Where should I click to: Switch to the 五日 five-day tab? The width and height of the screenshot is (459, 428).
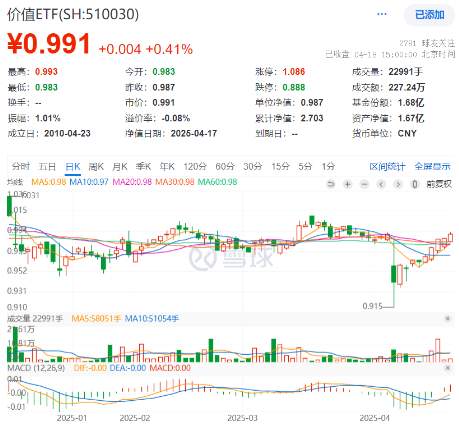click(x=47, y=166)
